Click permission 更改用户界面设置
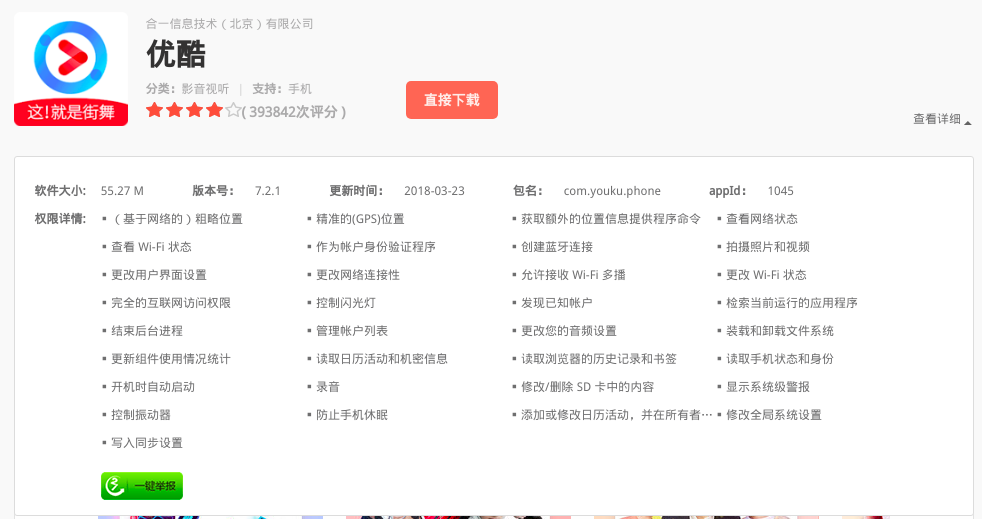982x519 pixels. pyautogui.click(x=158, y=275)
